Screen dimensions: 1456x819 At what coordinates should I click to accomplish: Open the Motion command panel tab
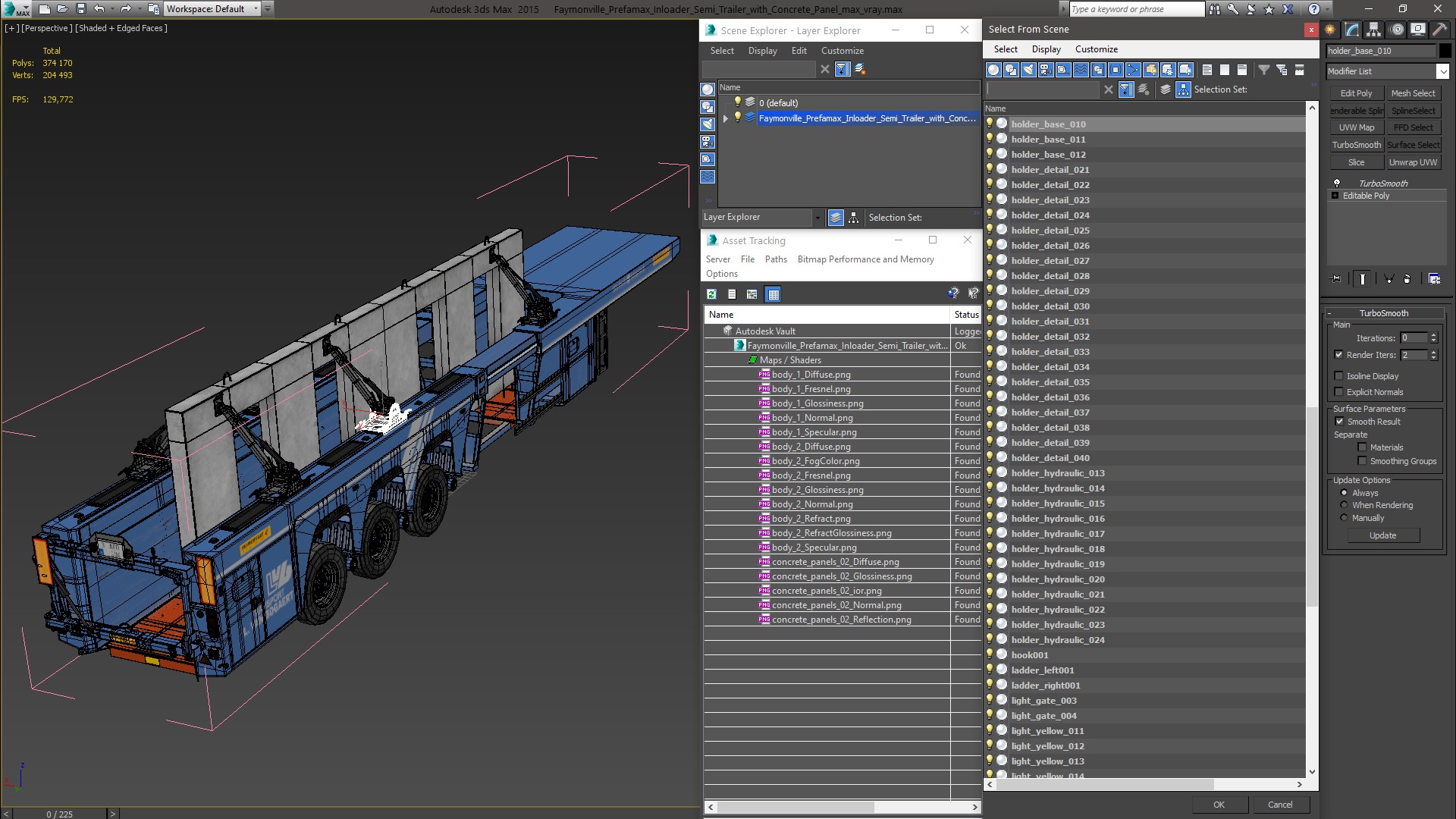1397,30
